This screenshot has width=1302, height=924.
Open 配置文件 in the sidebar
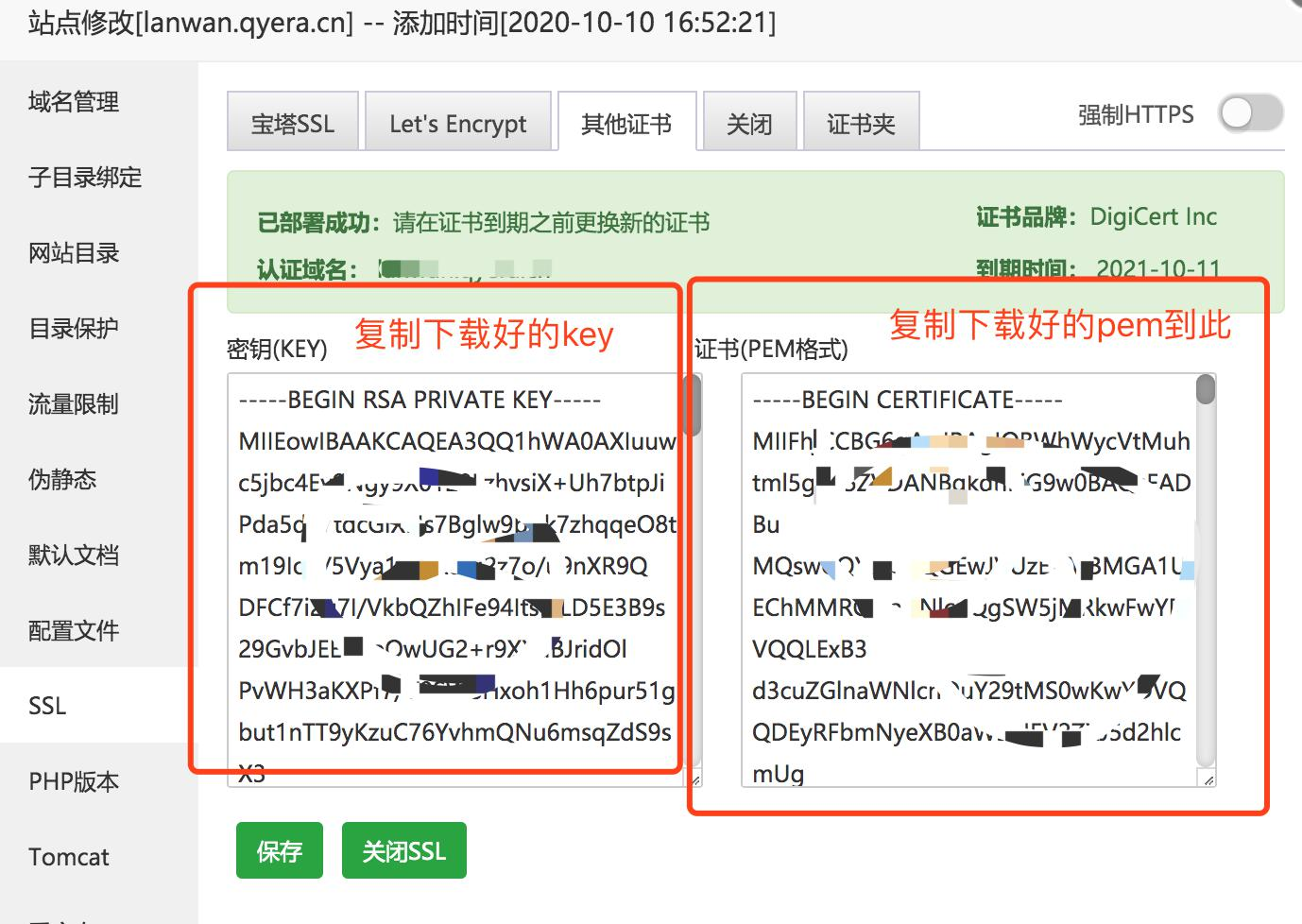[99, 630]
